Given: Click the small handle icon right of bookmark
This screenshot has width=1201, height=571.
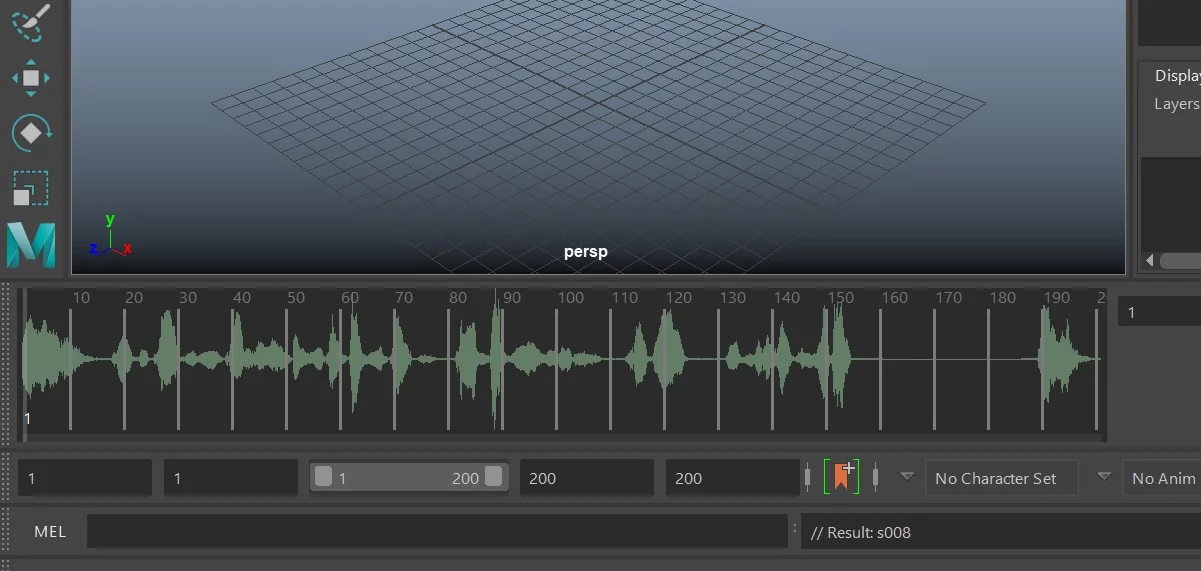Looking at the screenshot, I should coord(875,477).
